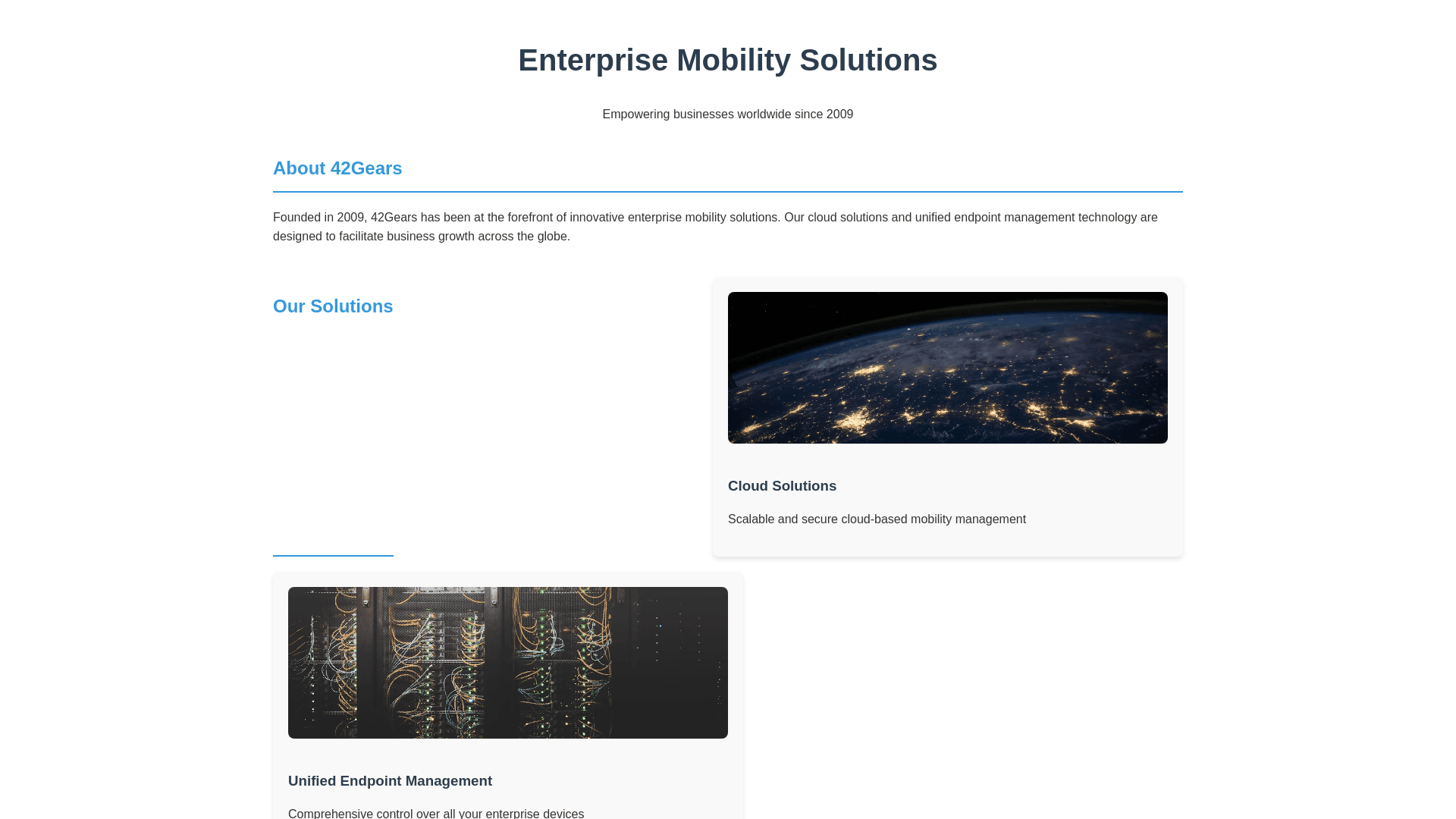Click the line 'designed to facilitate business growth'
Image resolution: width=1456 pixels, height=819 pixels.
point(421,237)
